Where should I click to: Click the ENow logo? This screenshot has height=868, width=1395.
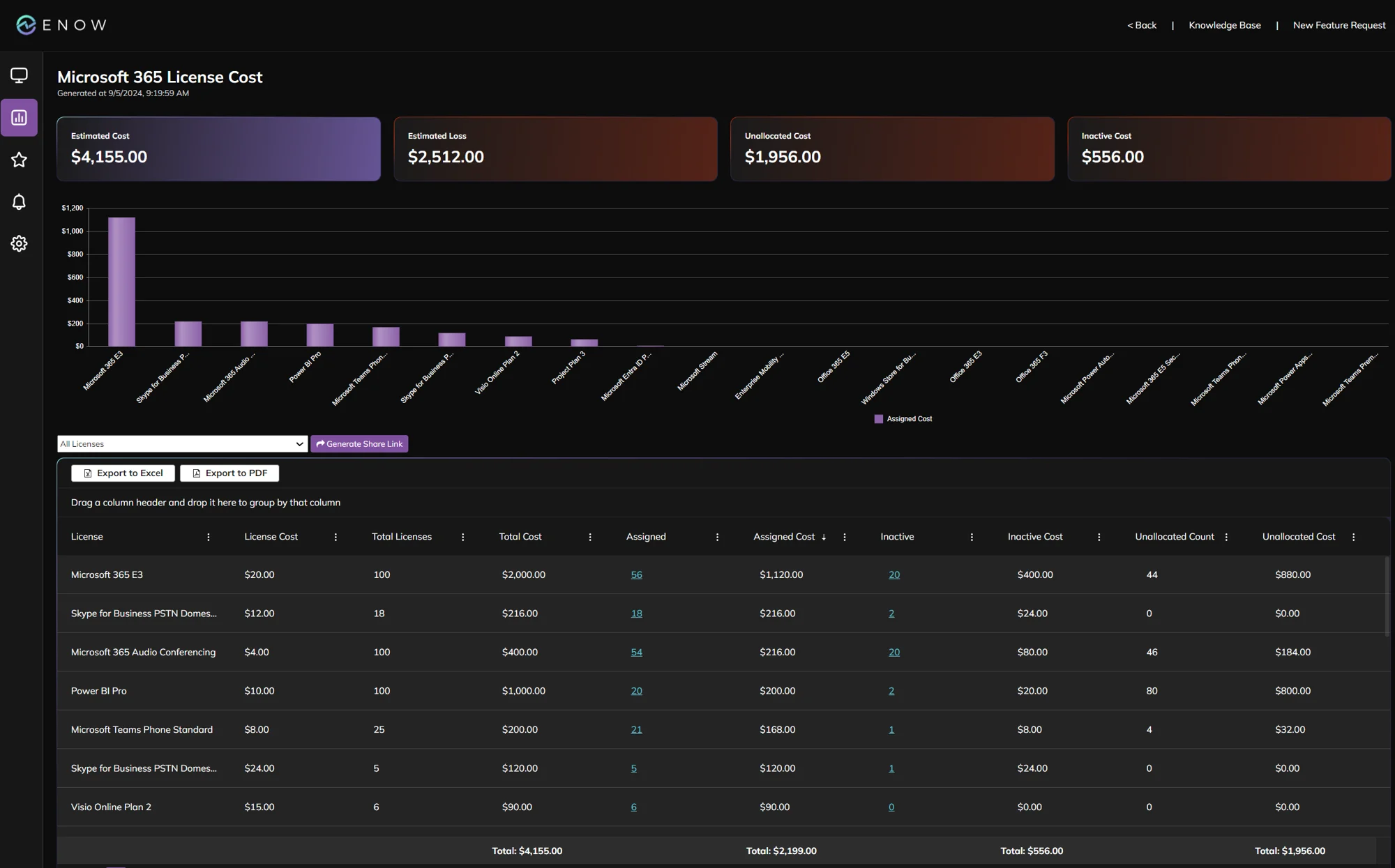pos(61,25)
